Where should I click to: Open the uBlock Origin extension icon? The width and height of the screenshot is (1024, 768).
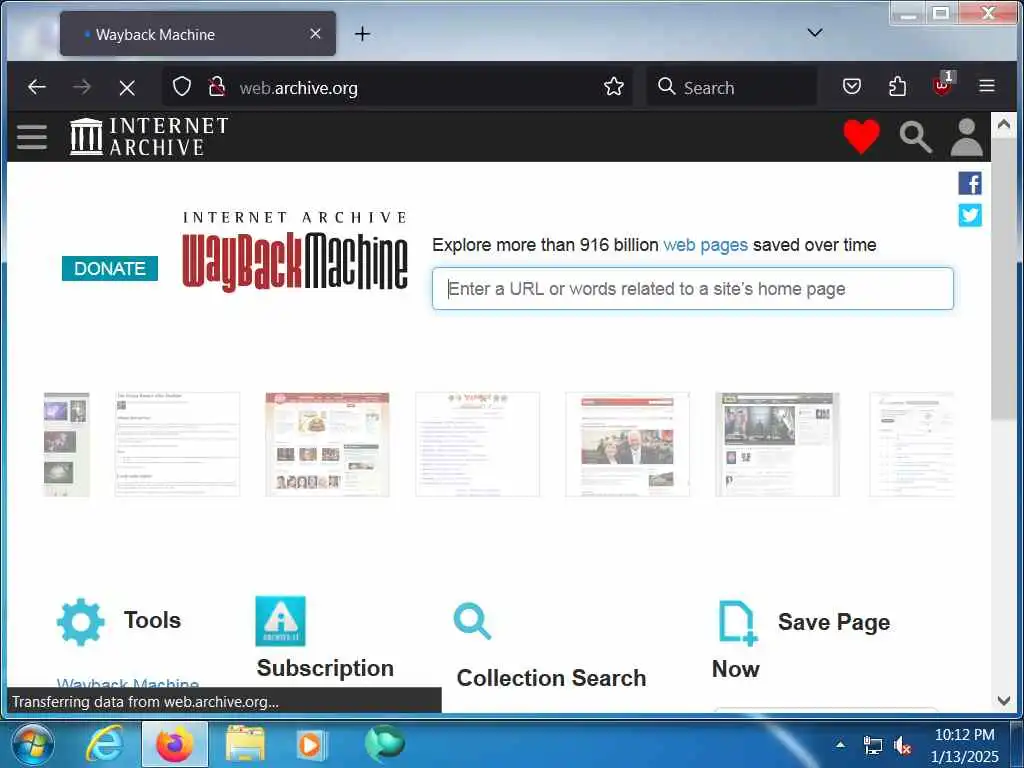[942, 85]
